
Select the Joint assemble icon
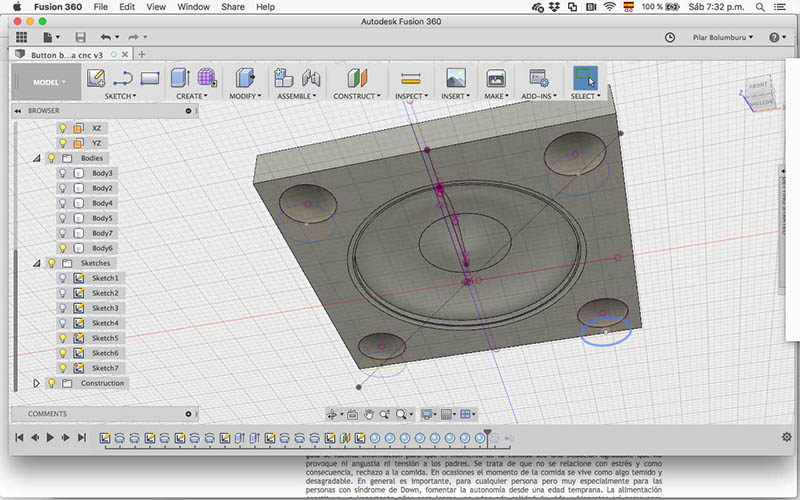coord(311,78)
